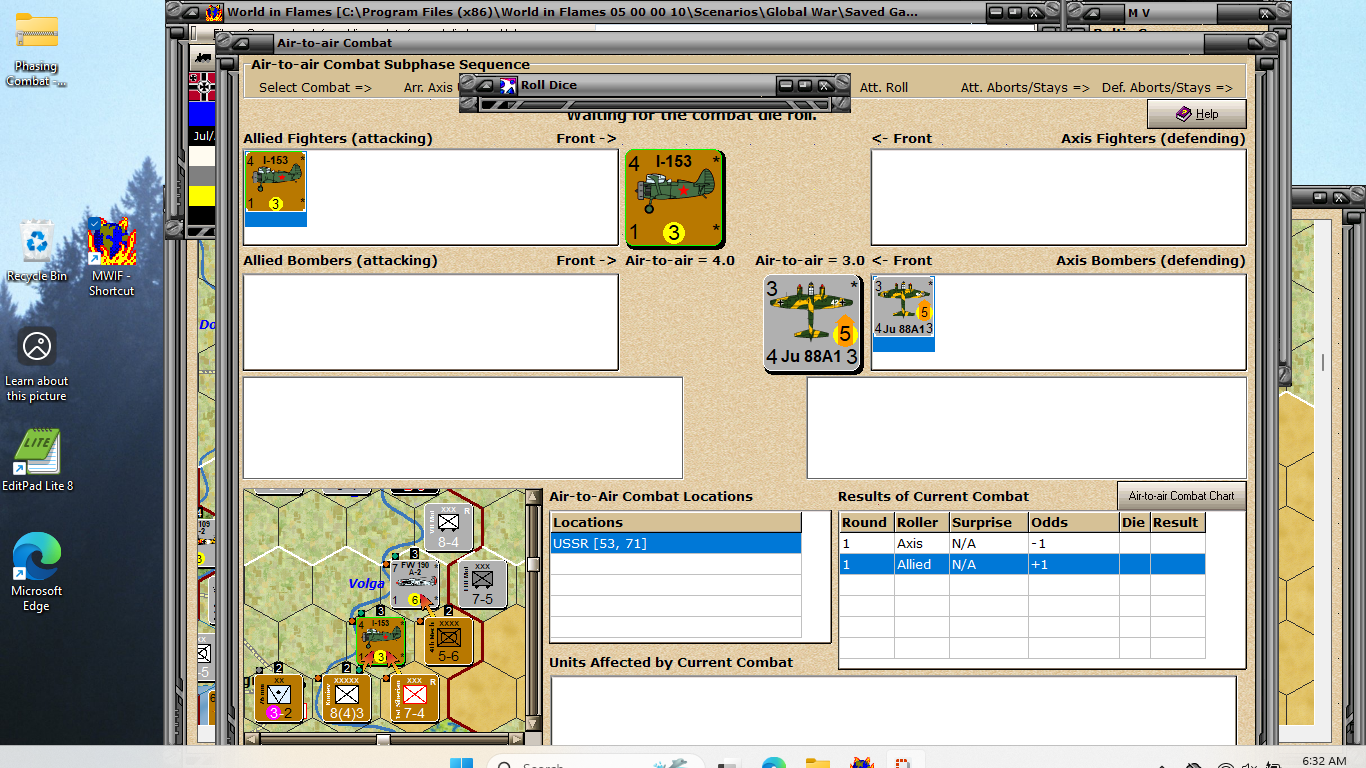The width and height of the screenshot is (1366, 768).
Task: Select the 5-6 XXXX army unit on map
Action: tap(448, 641)
